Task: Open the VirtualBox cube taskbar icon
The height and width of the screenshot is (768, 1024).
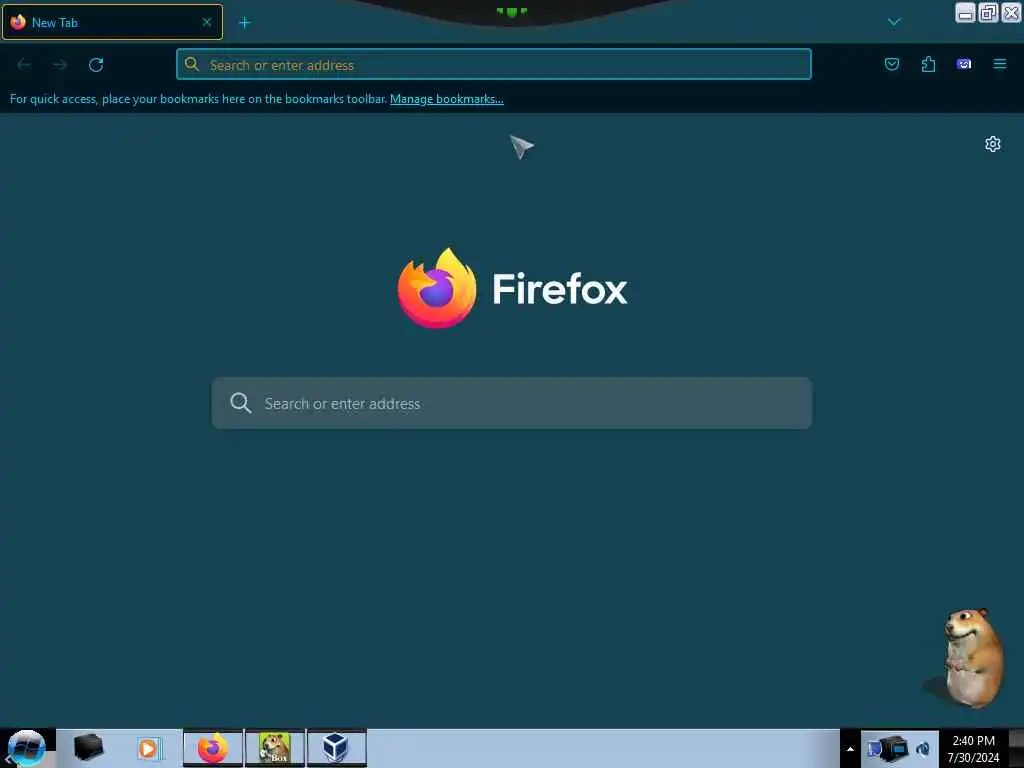Action: (x=337, y=748)
